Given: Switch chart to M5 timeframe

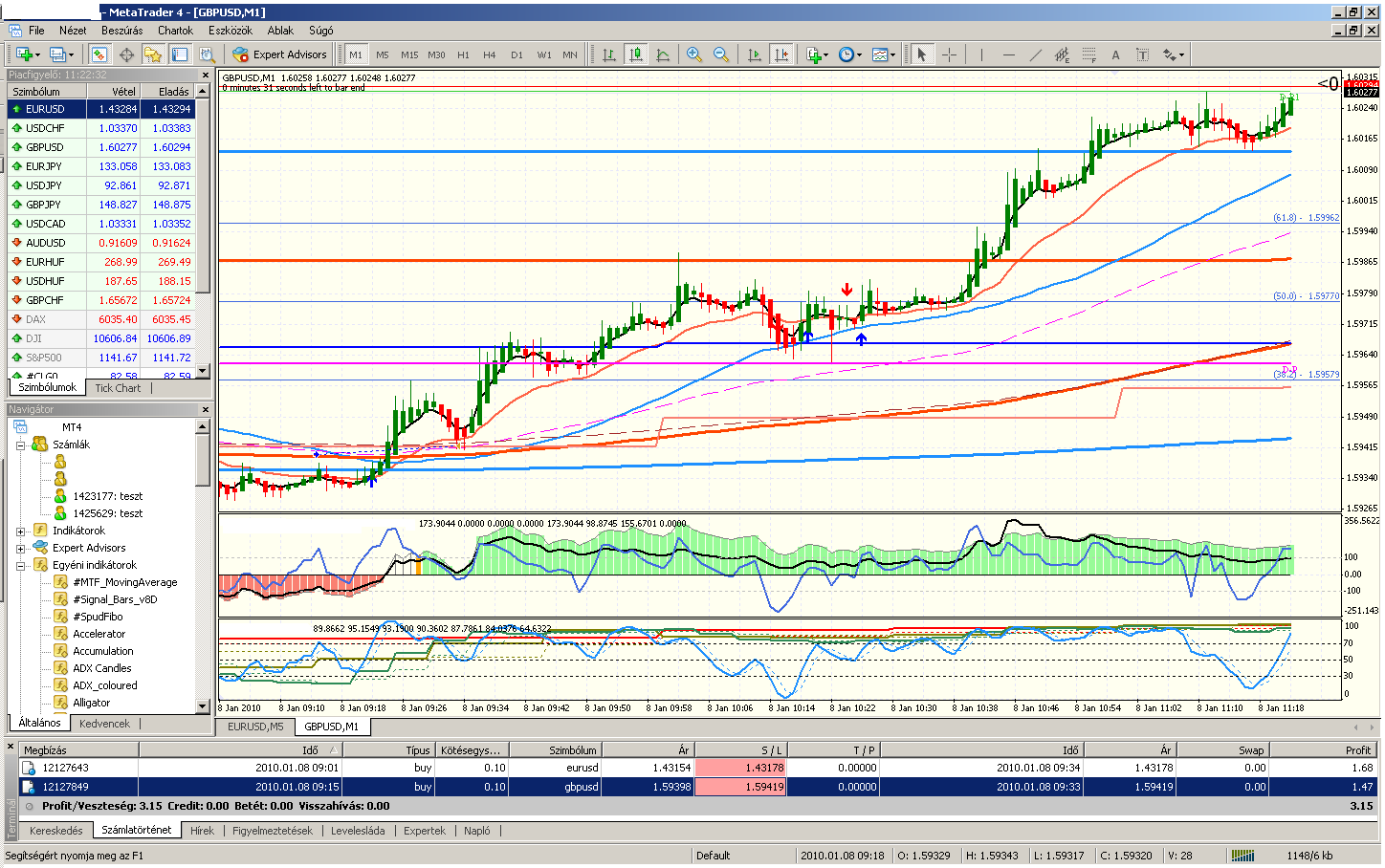Looking at the screenshot, I should click(383, 54).
